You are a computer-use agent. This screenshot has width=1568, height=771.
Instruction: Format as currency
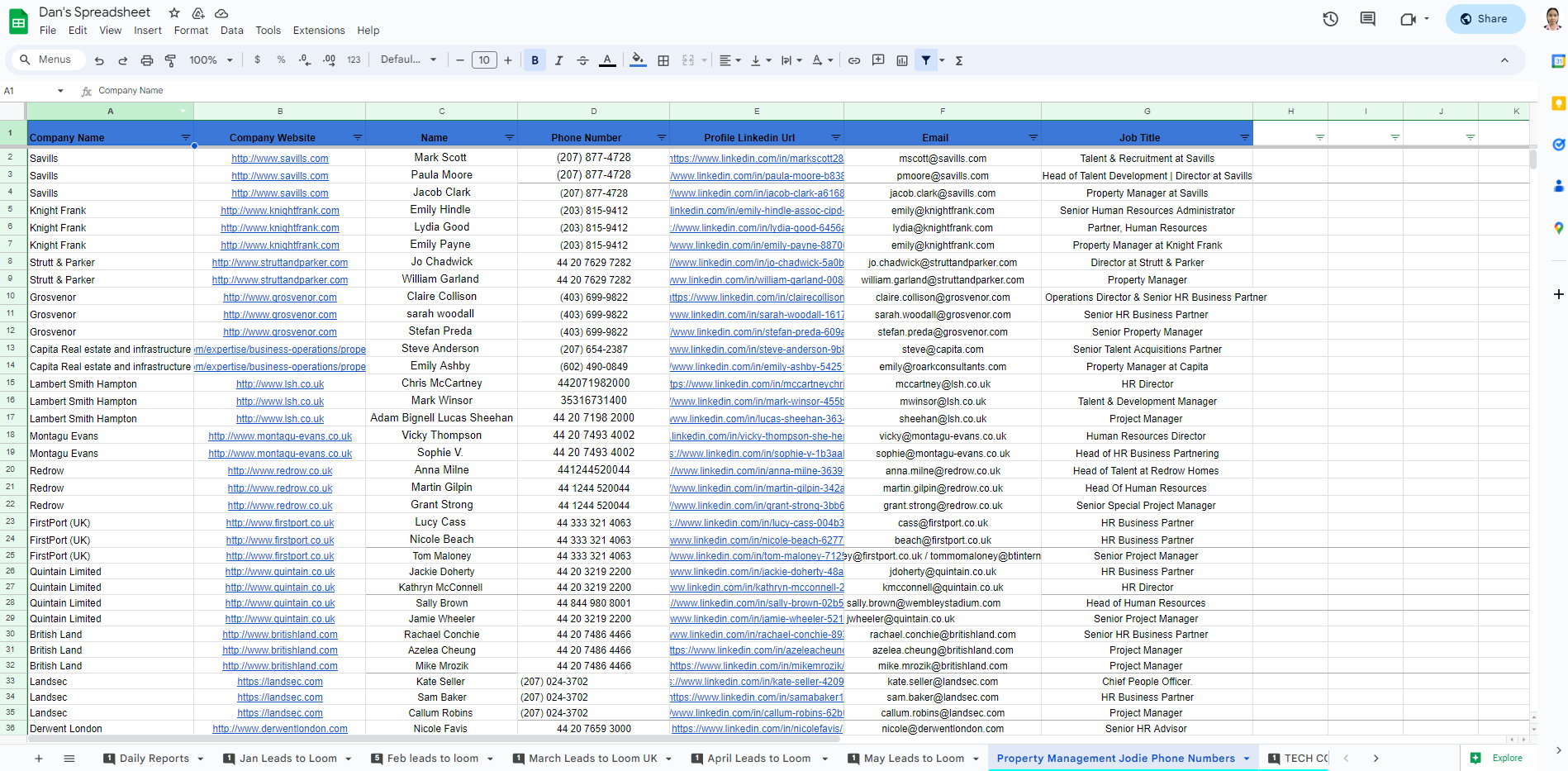(x=258, y=59)
